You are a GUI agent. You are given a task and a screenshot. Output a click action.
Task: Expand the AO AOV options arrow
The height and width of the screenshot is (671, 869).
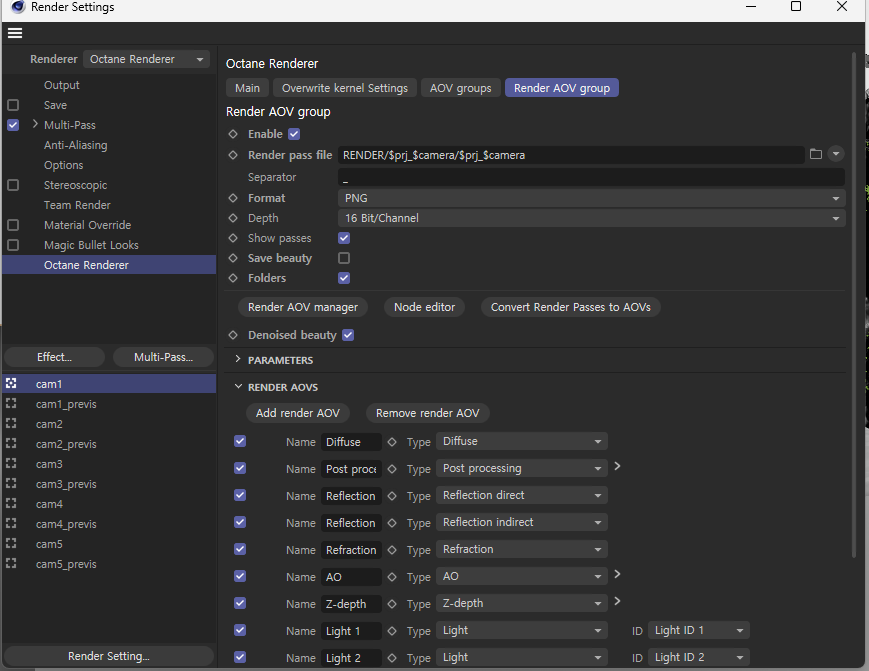617,574
